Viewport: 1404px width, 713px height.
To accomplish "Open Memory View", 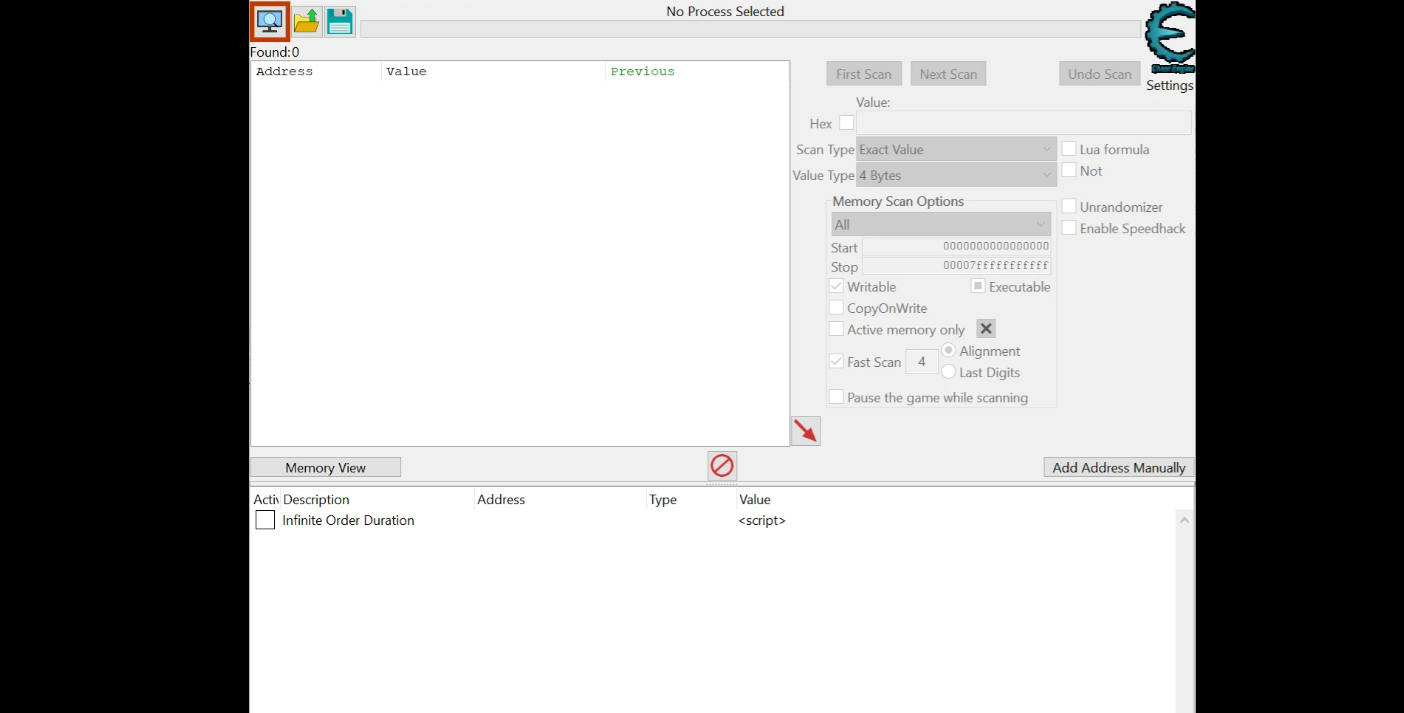I will (325, 467).
